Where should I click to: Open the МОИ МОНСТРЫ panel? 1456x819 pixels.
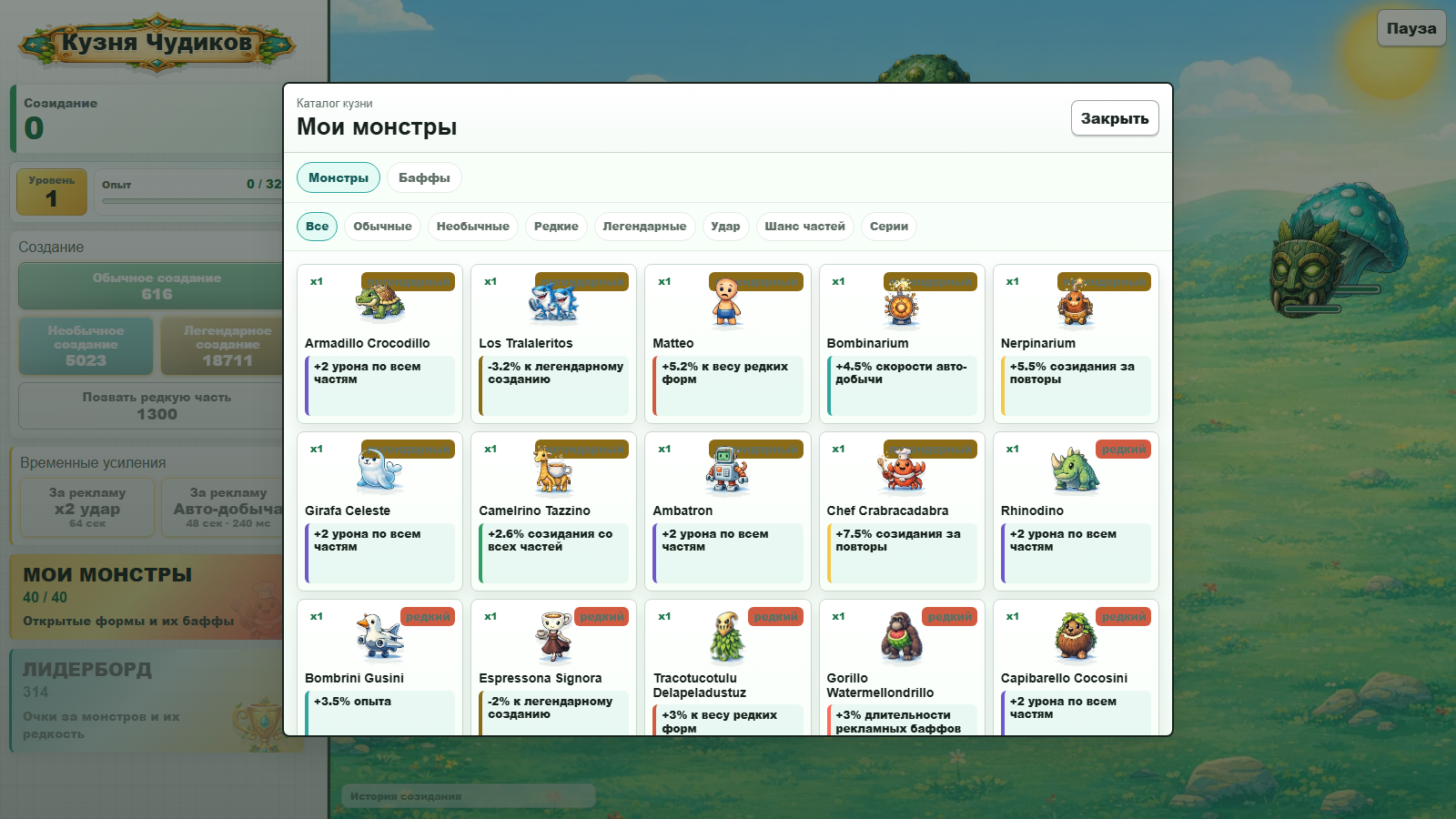pyautogui.click(x=147, y=598)
